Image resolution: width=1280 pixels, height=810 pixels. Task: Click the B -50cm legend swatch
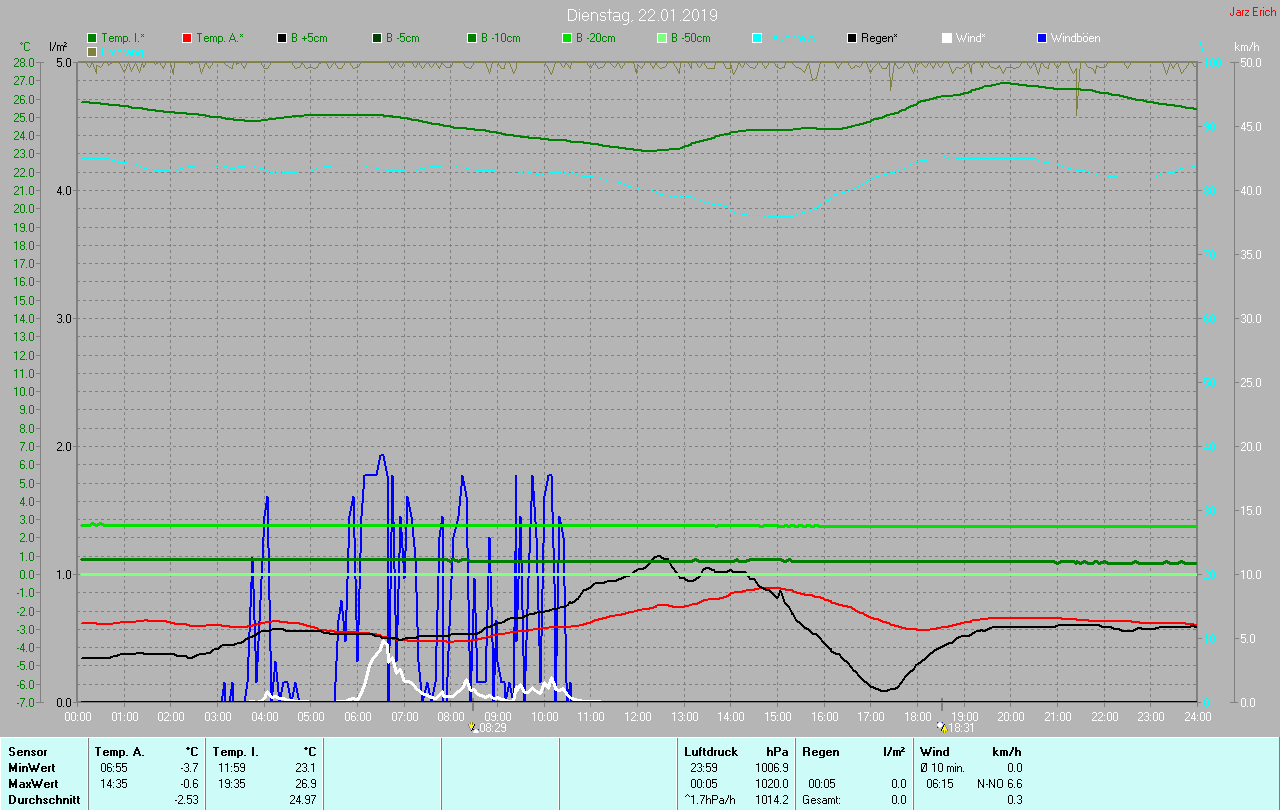pyautogui.click(x=661, y=38)
